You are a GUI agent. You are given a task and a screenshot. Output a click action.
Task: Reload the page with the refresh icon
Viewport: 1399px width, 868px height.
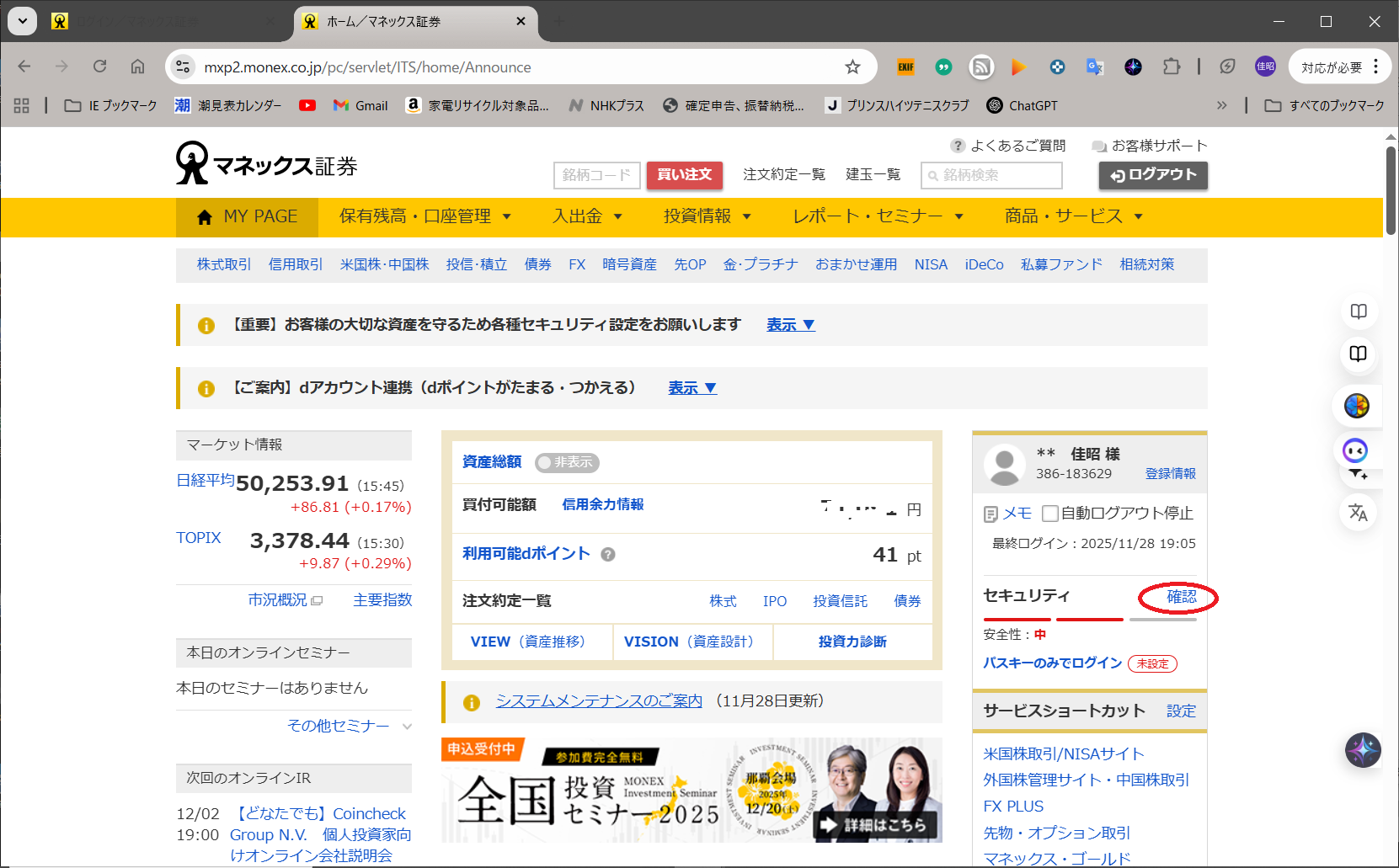click(99, 67)
